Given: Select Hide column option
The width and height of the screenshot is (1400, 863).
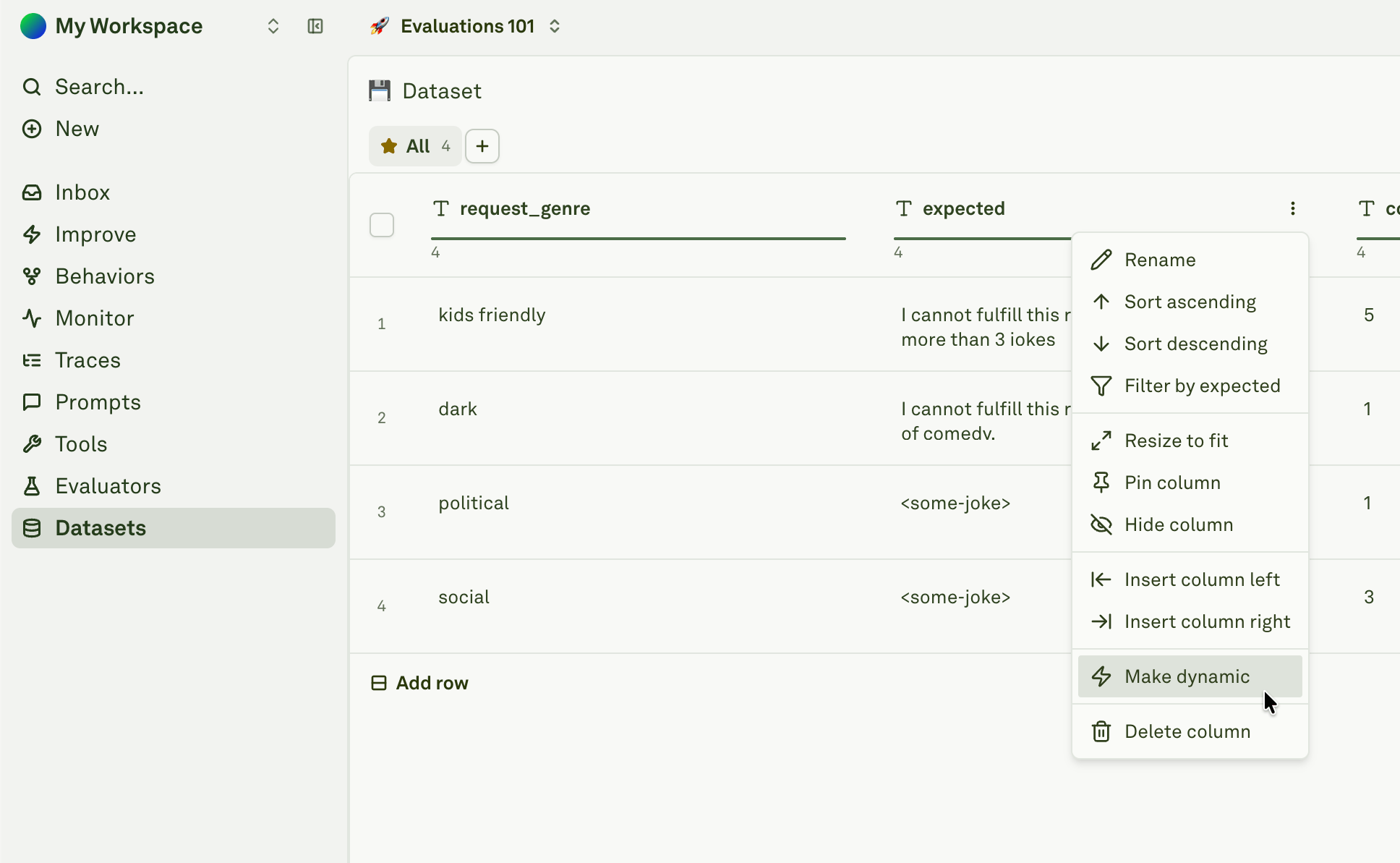Looking at the screenshot, I should click(x=1190, y=524).
